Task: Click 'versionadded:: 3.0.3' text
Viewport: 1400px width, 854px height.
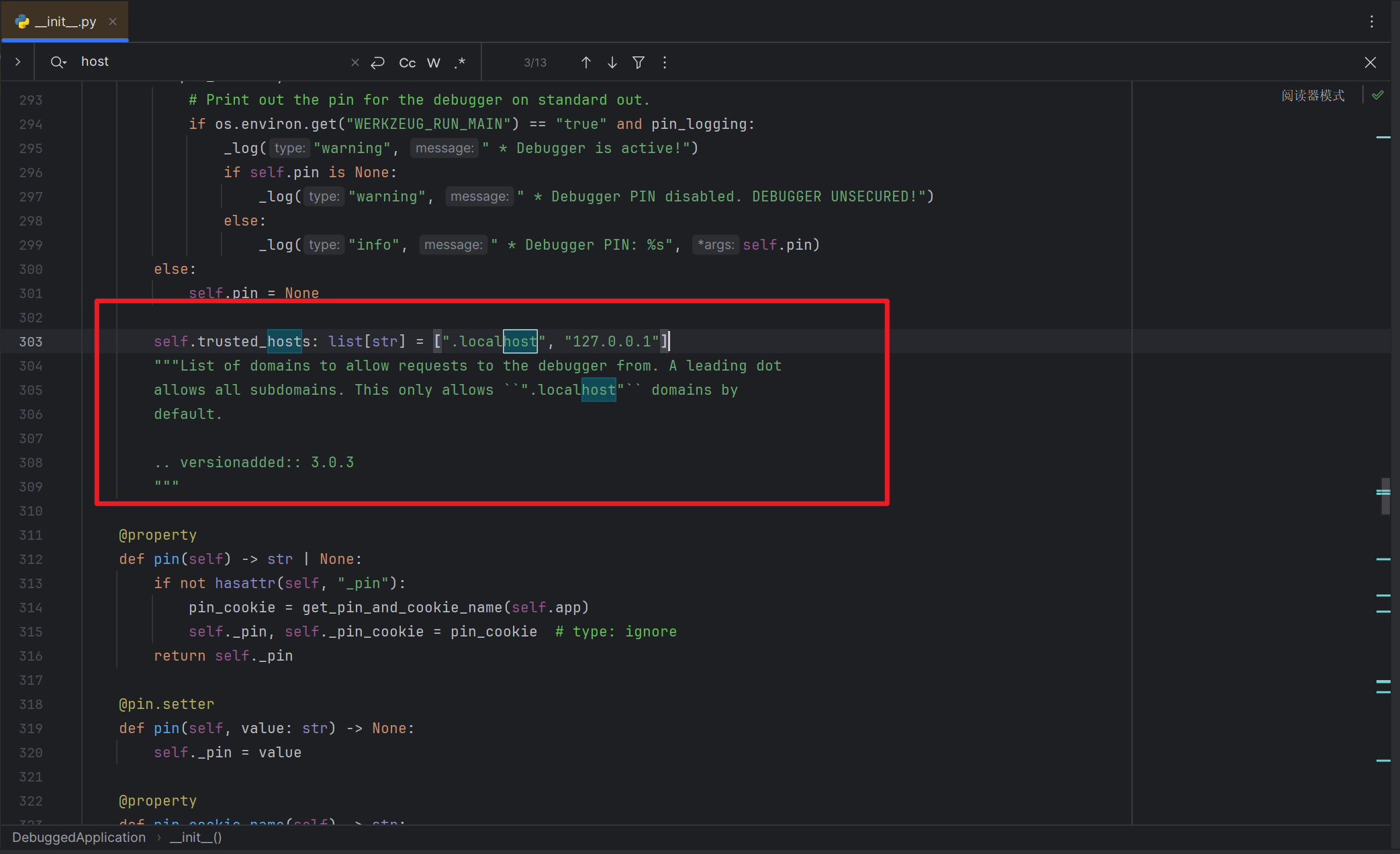Action: (x=267, y=463)
